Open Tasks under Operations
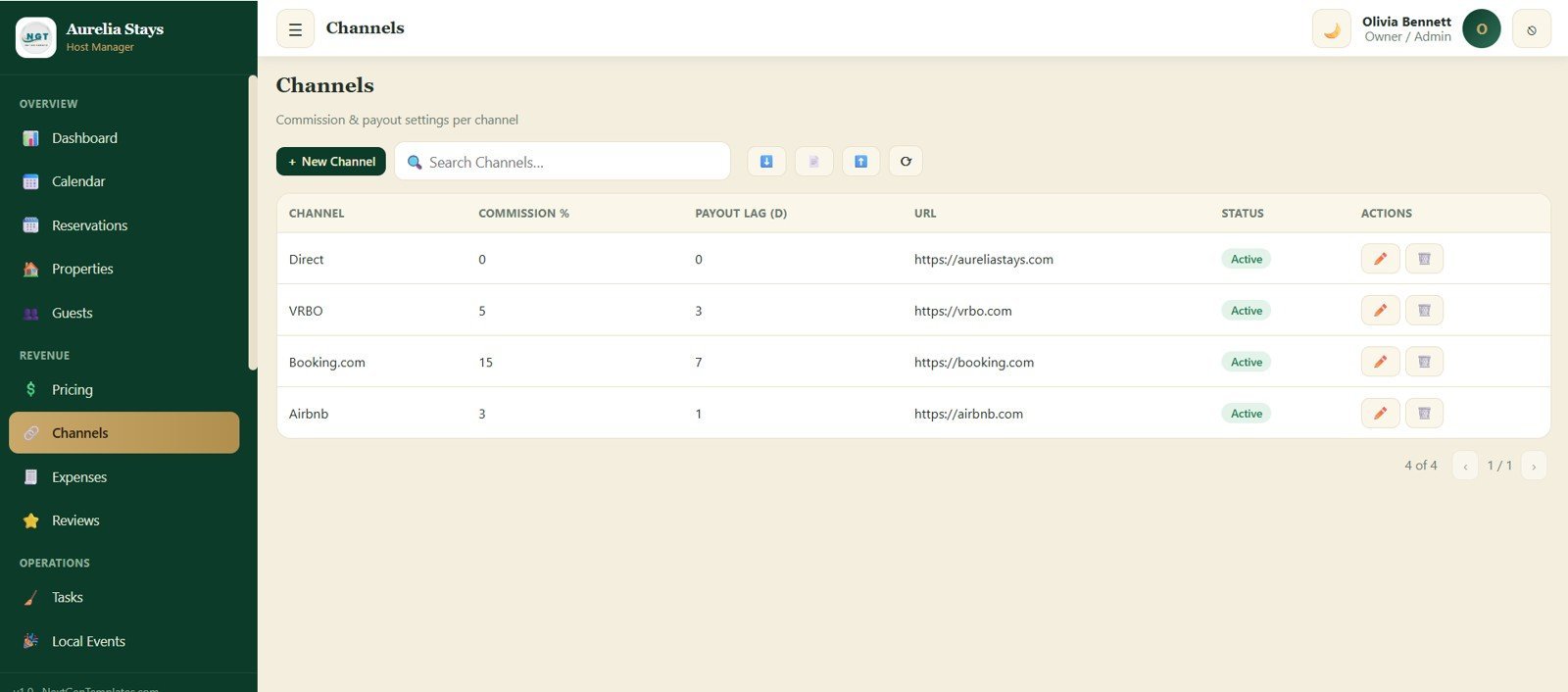1568x692 pixels. pos(123,597)
